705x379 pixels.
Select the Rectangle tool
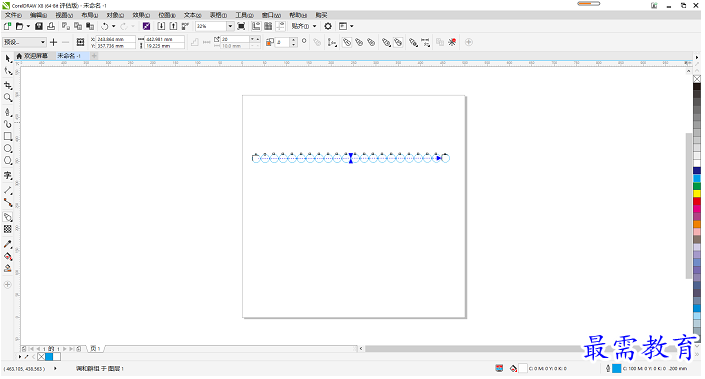point(8,136)
